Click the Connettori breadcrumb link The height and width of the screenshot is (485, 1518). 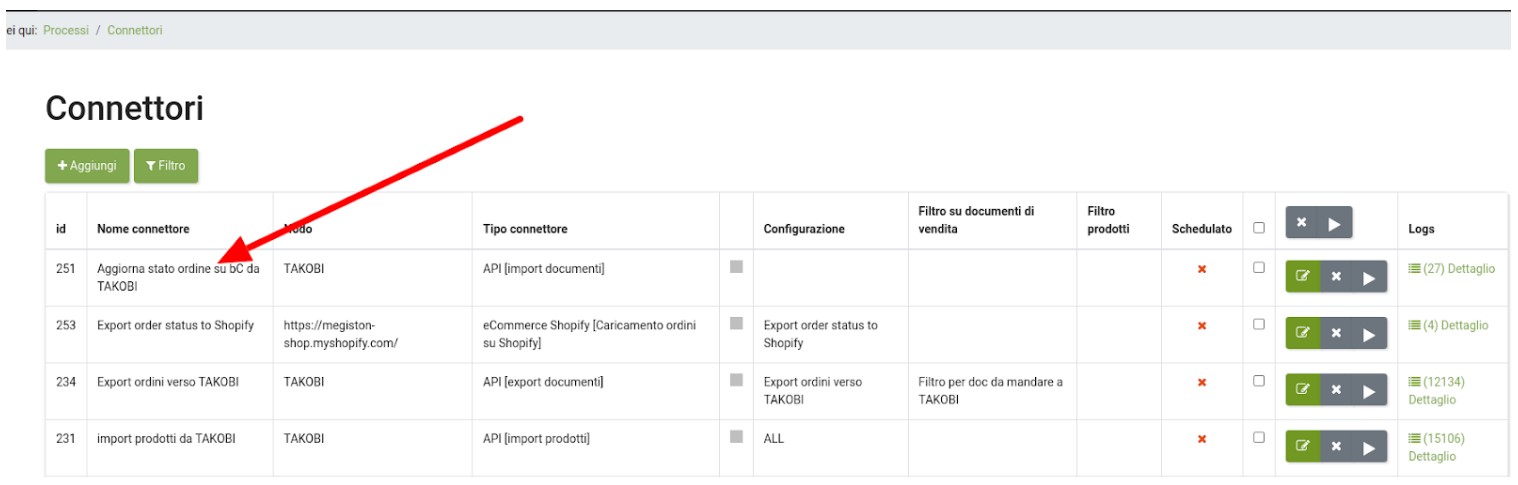coord(135,30)
